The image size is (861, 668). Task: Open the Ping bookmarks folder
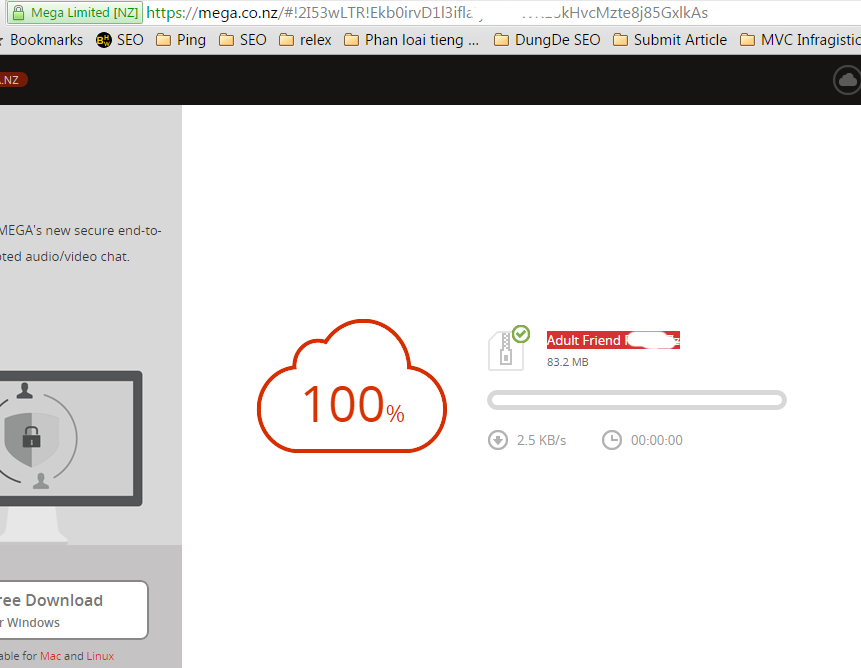point(181,40)
